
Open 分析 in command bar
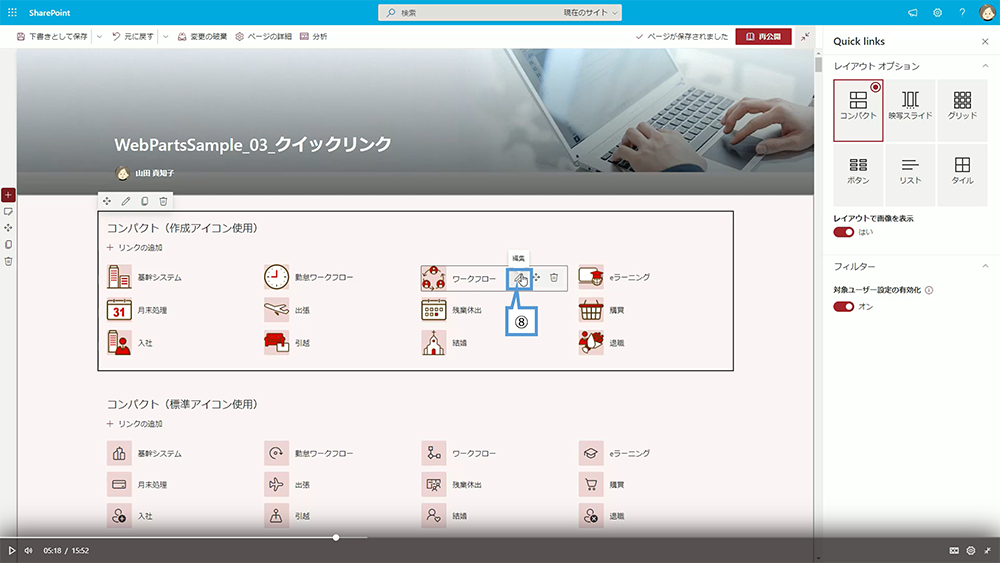pyautogui.click(x=314, y=36)
